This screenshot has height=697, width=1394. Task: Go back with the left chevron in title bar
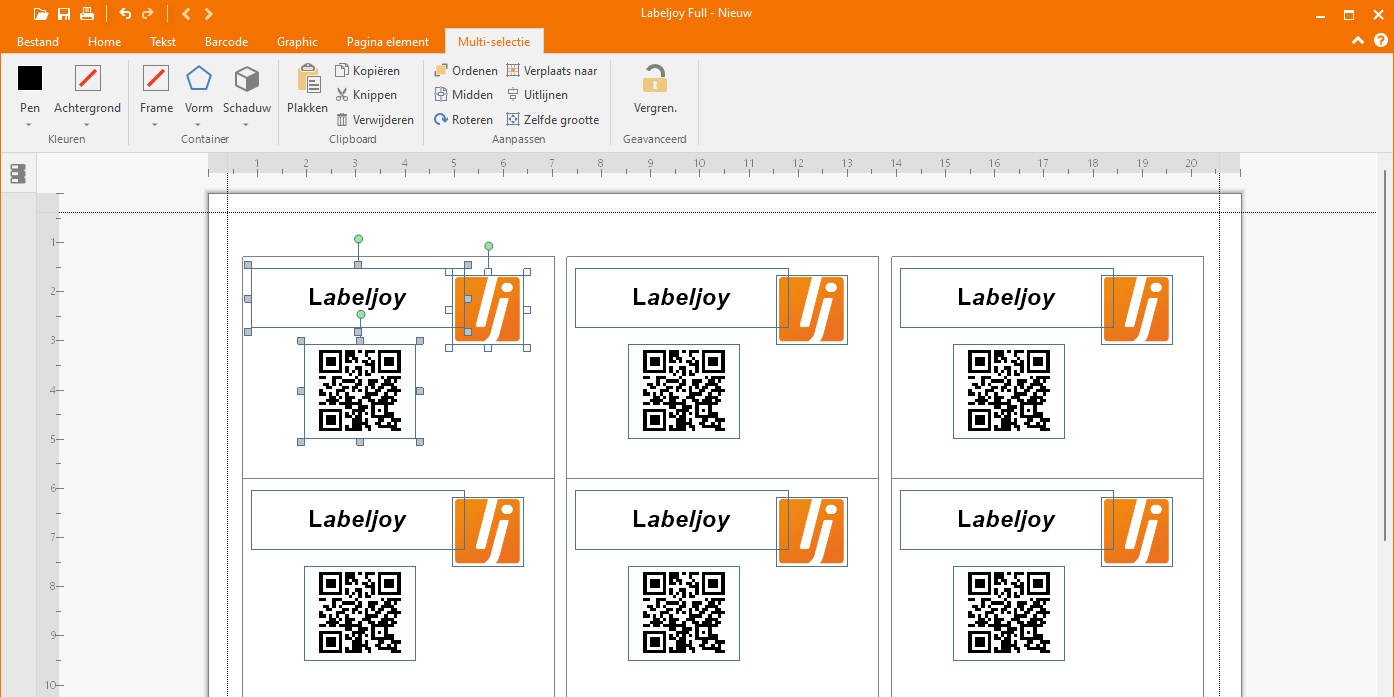tap(186, 14)
